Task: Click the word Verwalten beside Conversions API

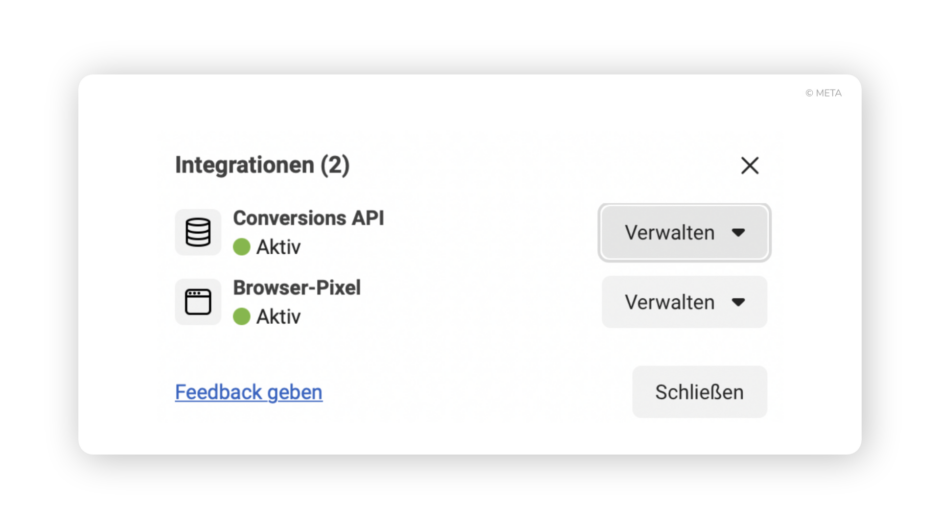Action: [x=670, y=233]
